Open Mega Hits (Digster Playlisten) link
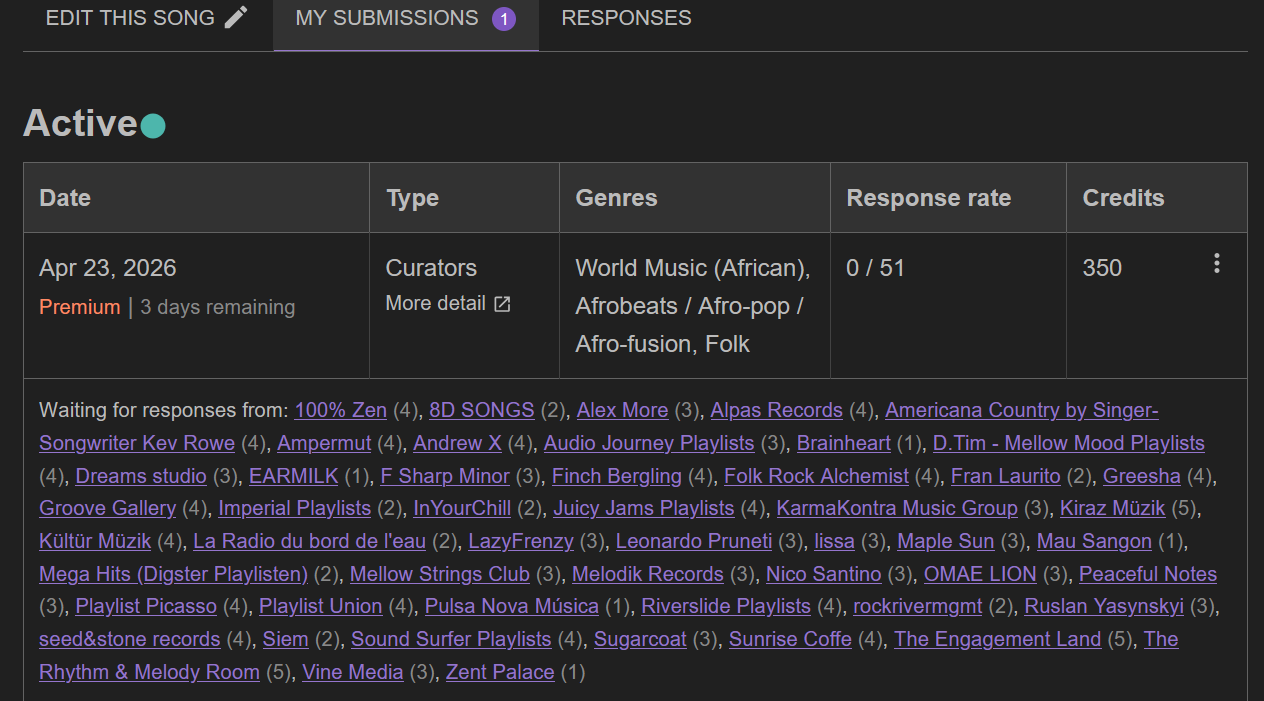Image resolution: width=1264 pixels, height=701 pixels. point(173,574)
